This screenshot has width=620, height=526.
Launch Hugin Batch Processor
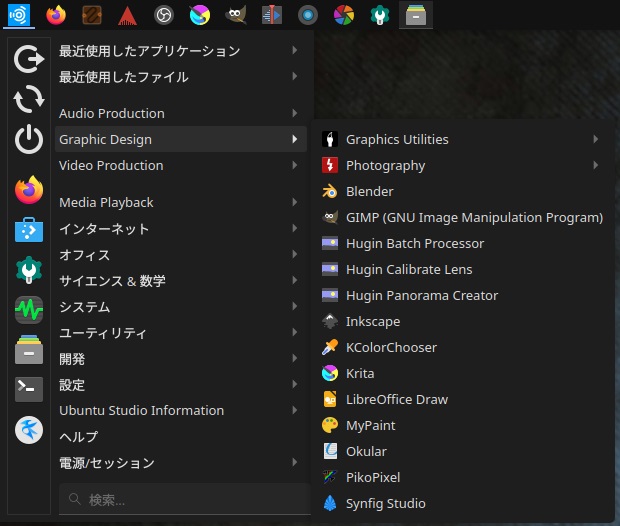[463, 243]
